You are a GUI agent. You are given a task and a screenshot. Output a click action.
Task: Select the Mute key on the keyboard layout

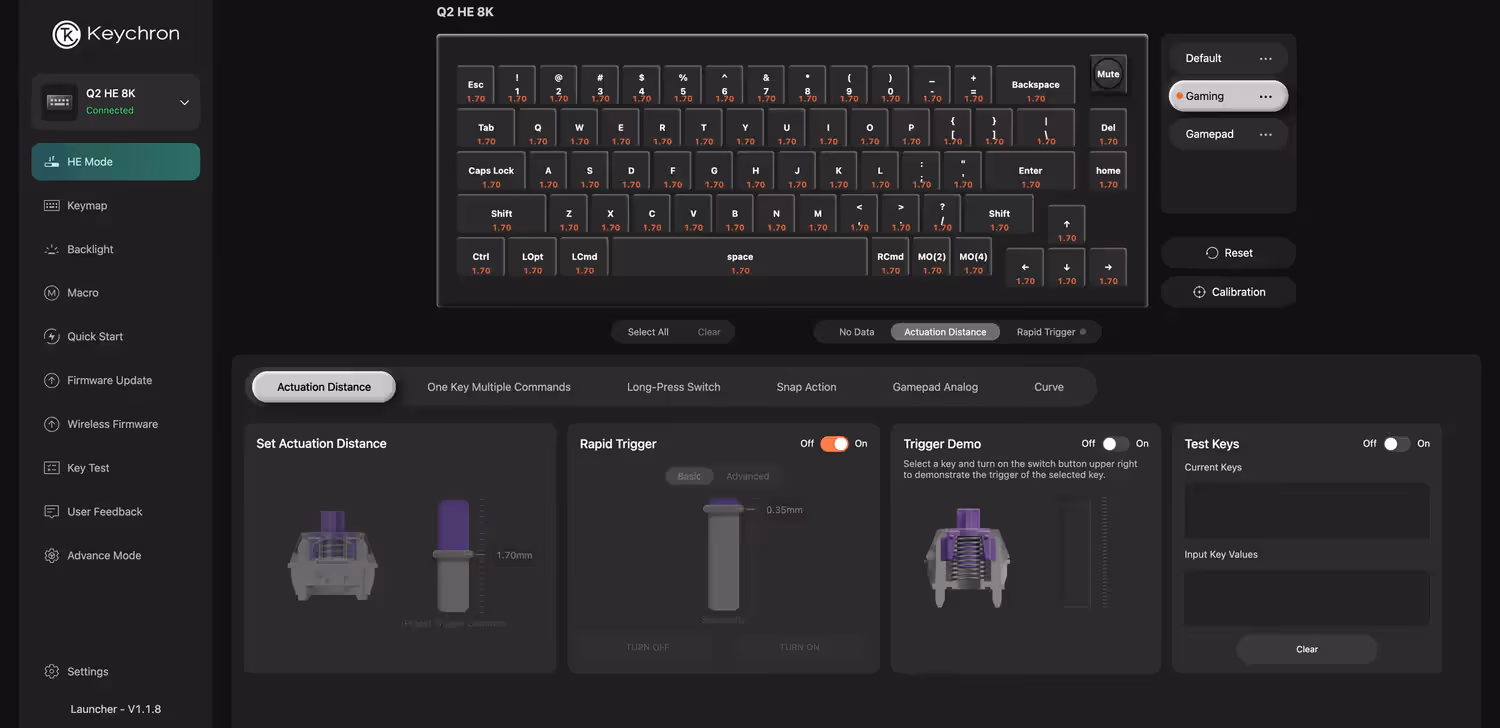tap(1107, 73)
